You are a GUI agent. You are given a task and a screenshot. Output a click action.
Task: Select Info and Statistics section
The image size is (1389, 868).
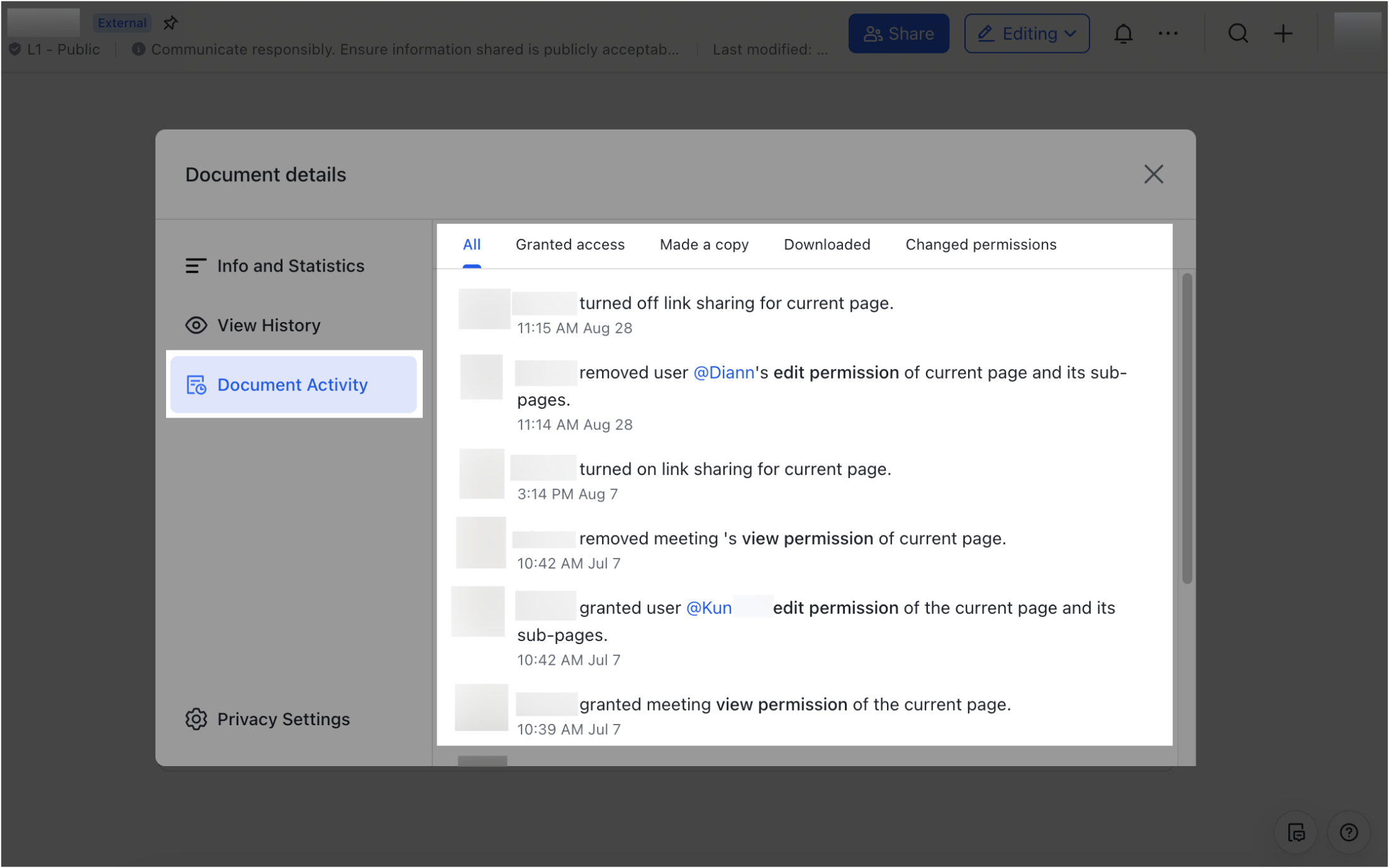[291, 265]
